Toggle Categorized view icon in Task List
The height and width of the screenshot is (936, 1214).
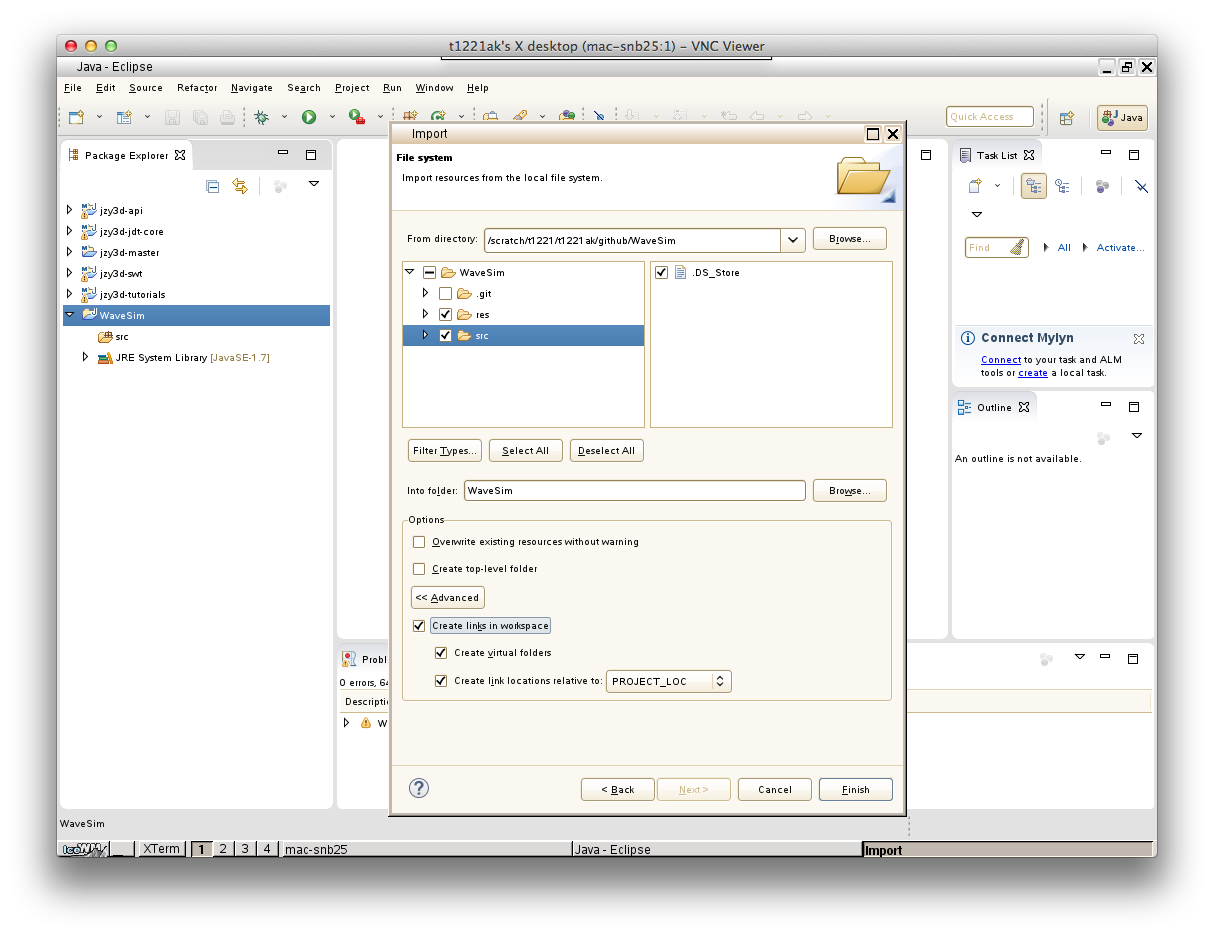click(x=1033, y=186)
